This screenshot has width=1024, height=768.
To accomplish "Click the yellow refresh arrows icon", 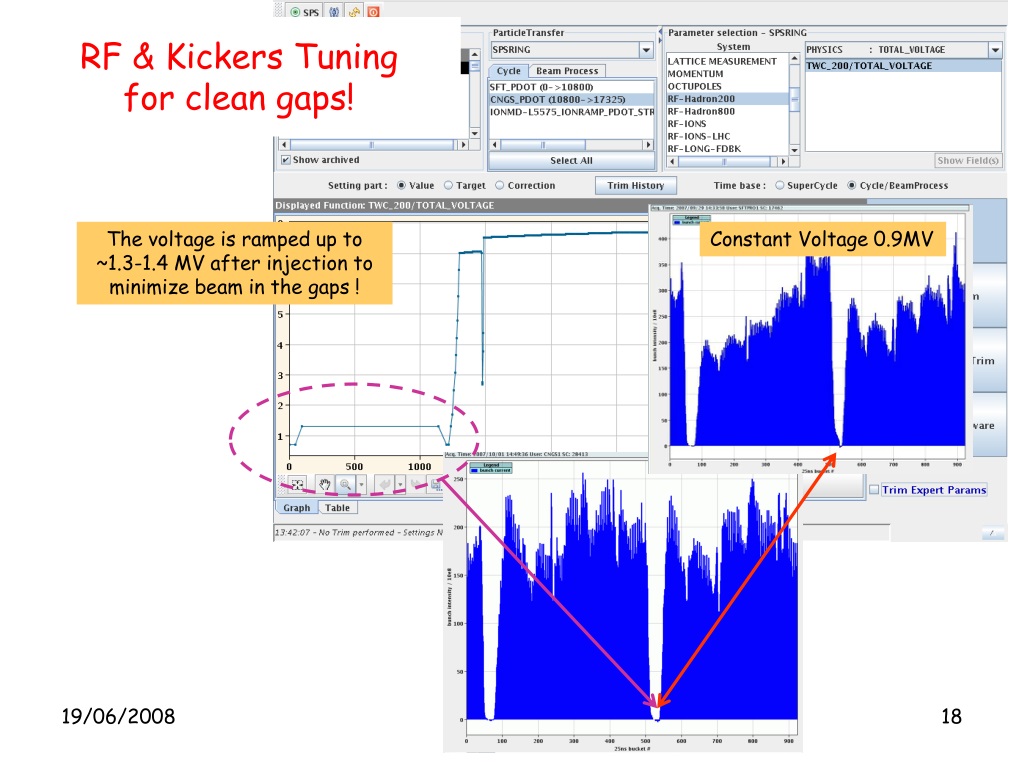I will (x=355, y=12).
